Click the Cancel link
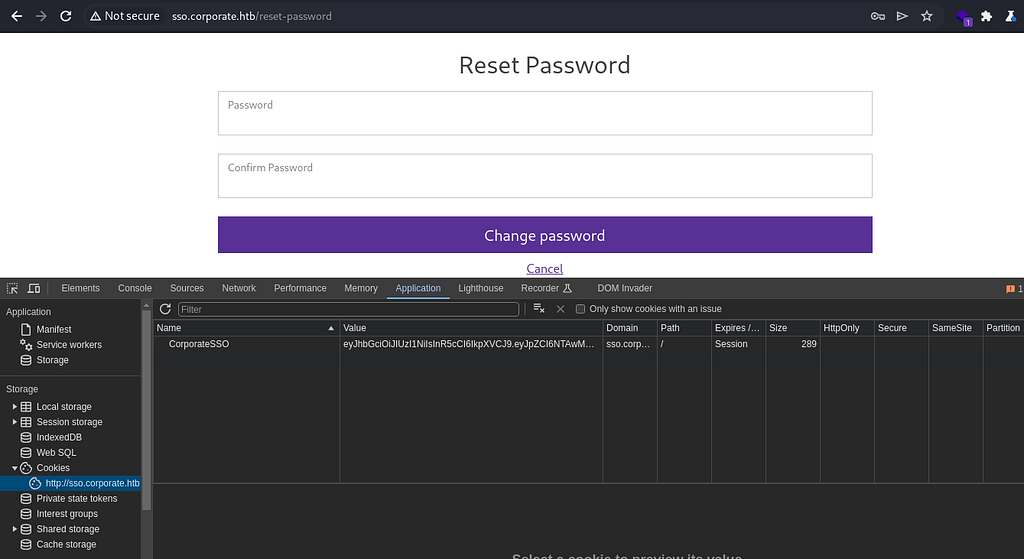This screenshot has height=559, width=1024. click(545, 268)
